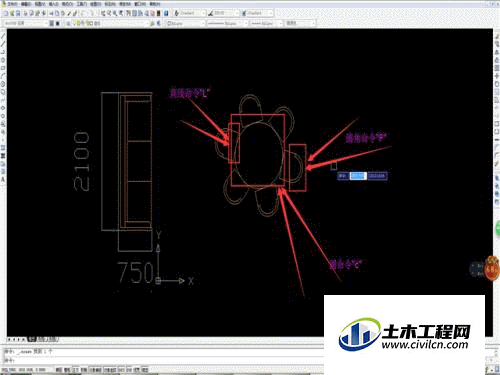
Task: Toggle Snap mode in status bar
Action: (59, 370)
